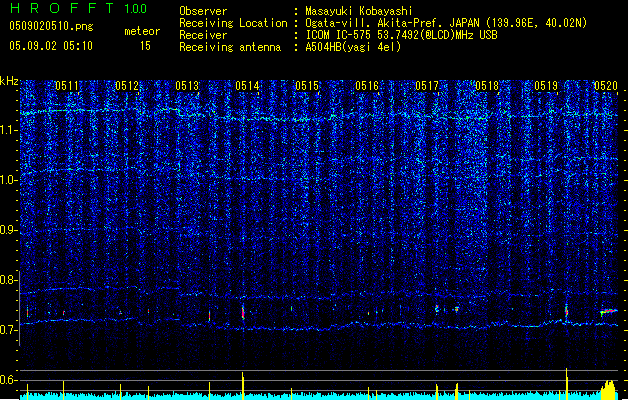Click the 1.0 kHz axis tick label
The height and width of the screenshot is (400, 629).
tap(9, 180)
